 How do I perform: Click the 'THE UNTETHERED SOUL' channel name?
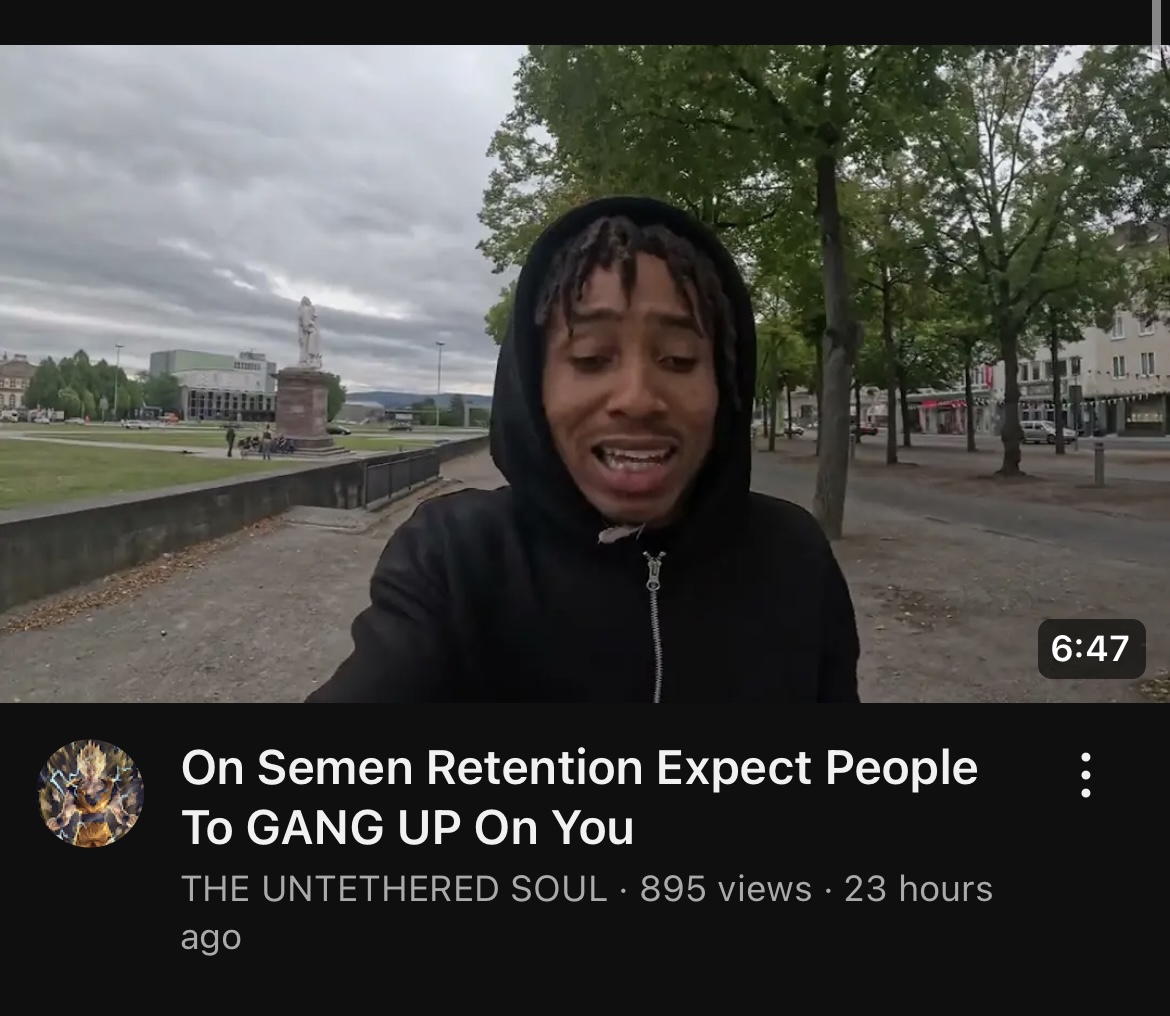(x=394, y=888)
